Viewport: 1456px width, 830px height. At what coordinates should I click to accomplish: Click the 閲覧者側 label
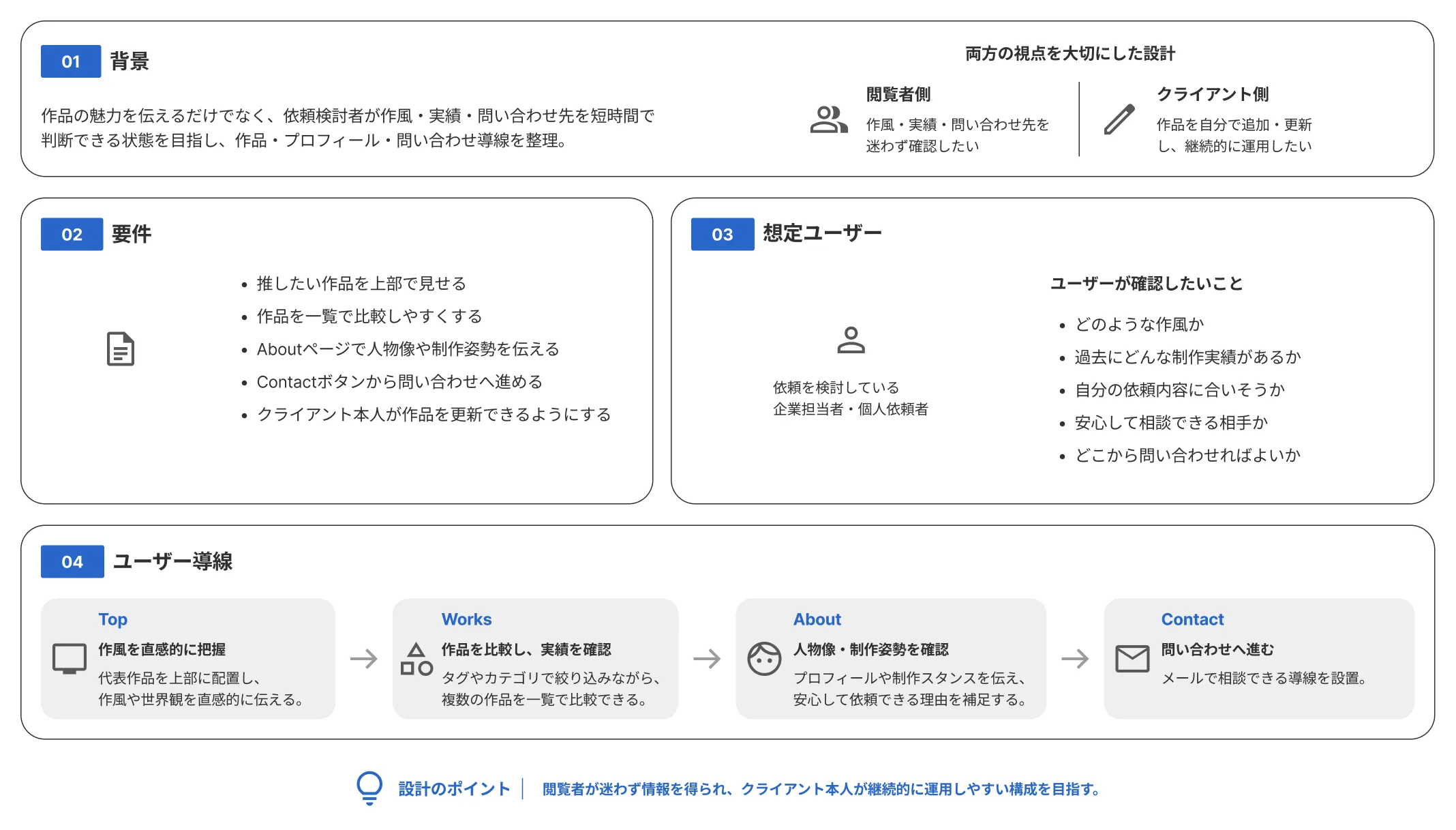[898, 94]
